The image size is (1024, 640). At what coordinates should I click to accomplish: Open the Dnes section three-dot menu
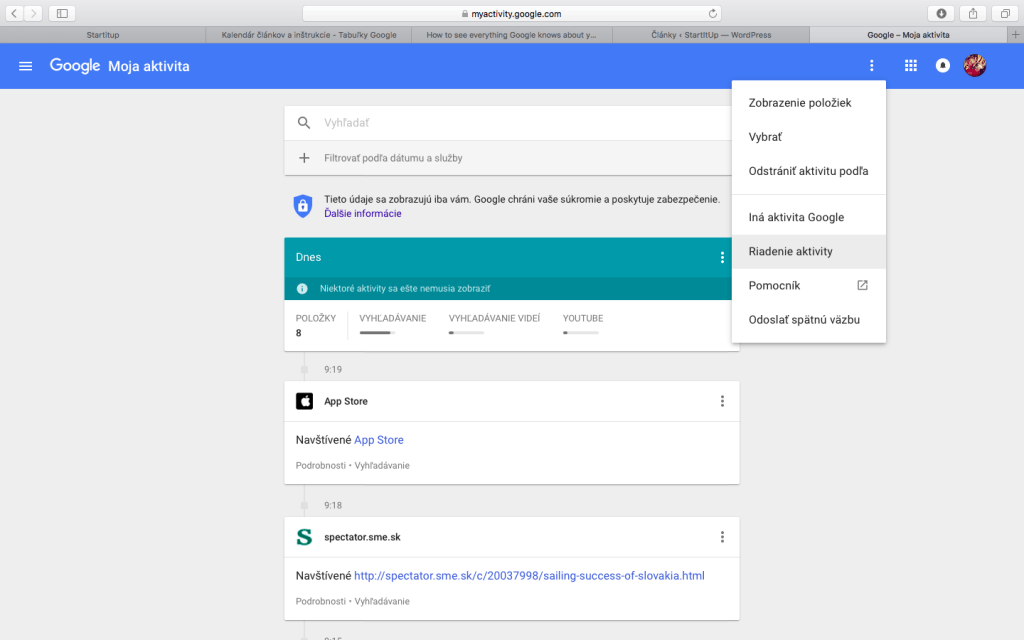coord(722,257)
